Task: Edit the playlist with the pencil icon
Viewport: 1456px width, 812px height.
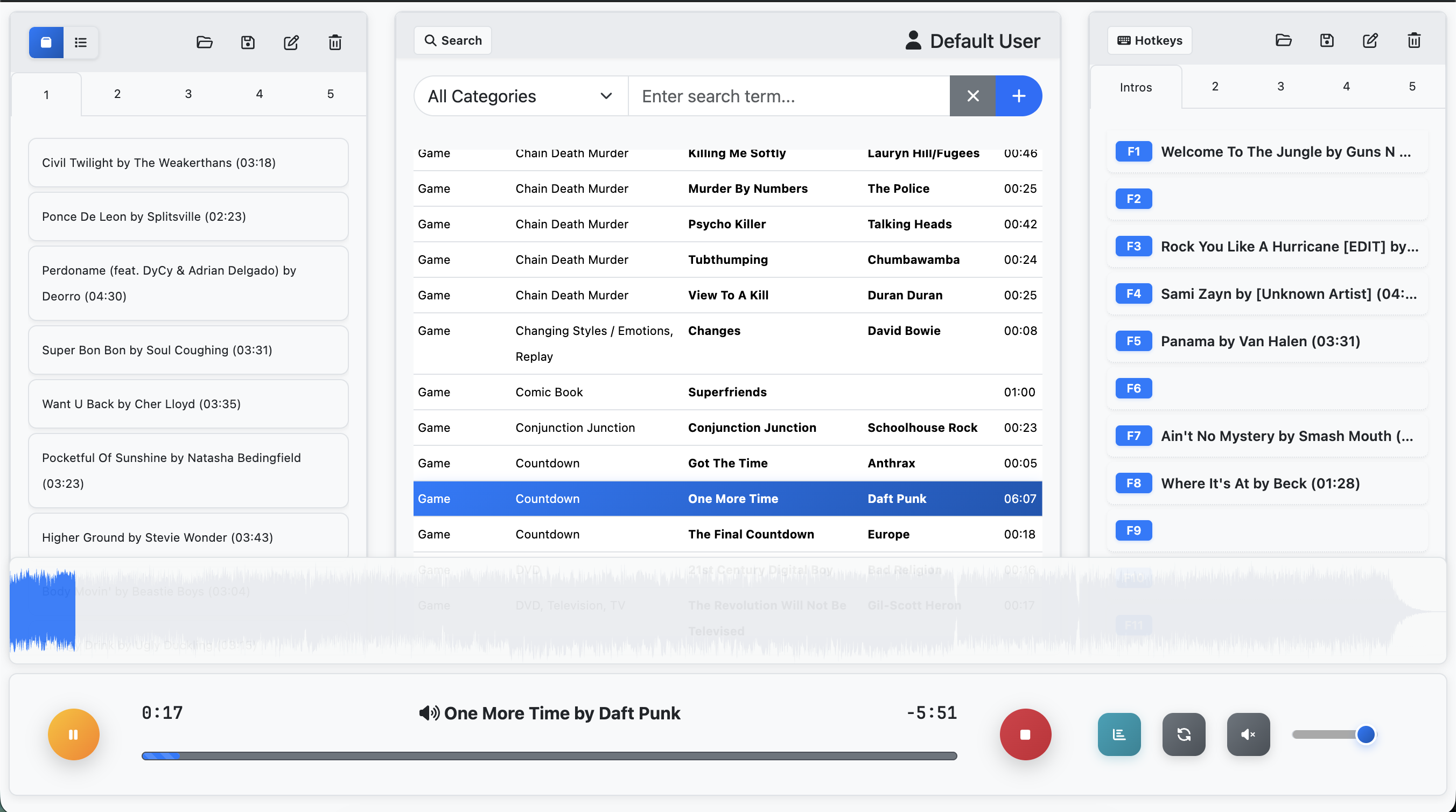Action: (291, 42)
